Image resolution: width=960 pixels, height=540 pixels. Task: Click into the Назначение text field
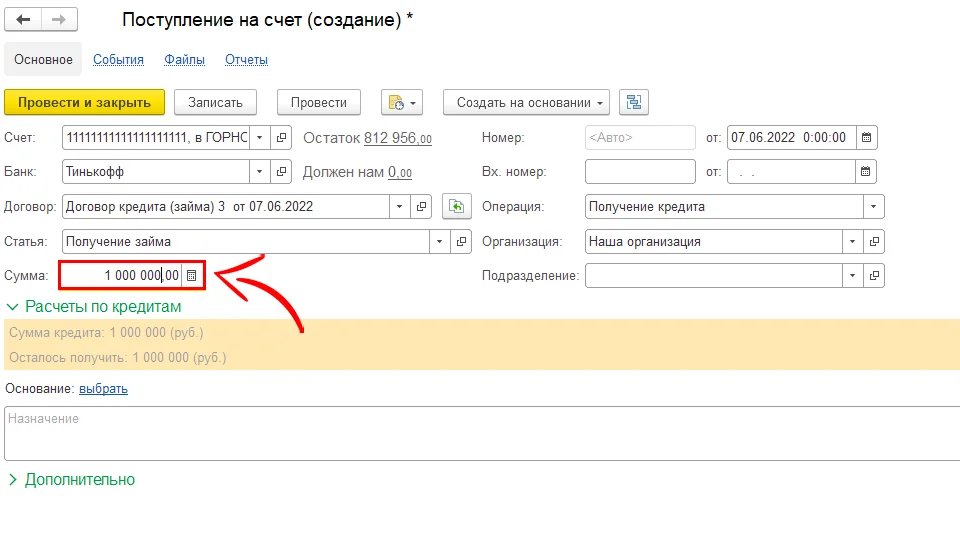pos(480,433)
